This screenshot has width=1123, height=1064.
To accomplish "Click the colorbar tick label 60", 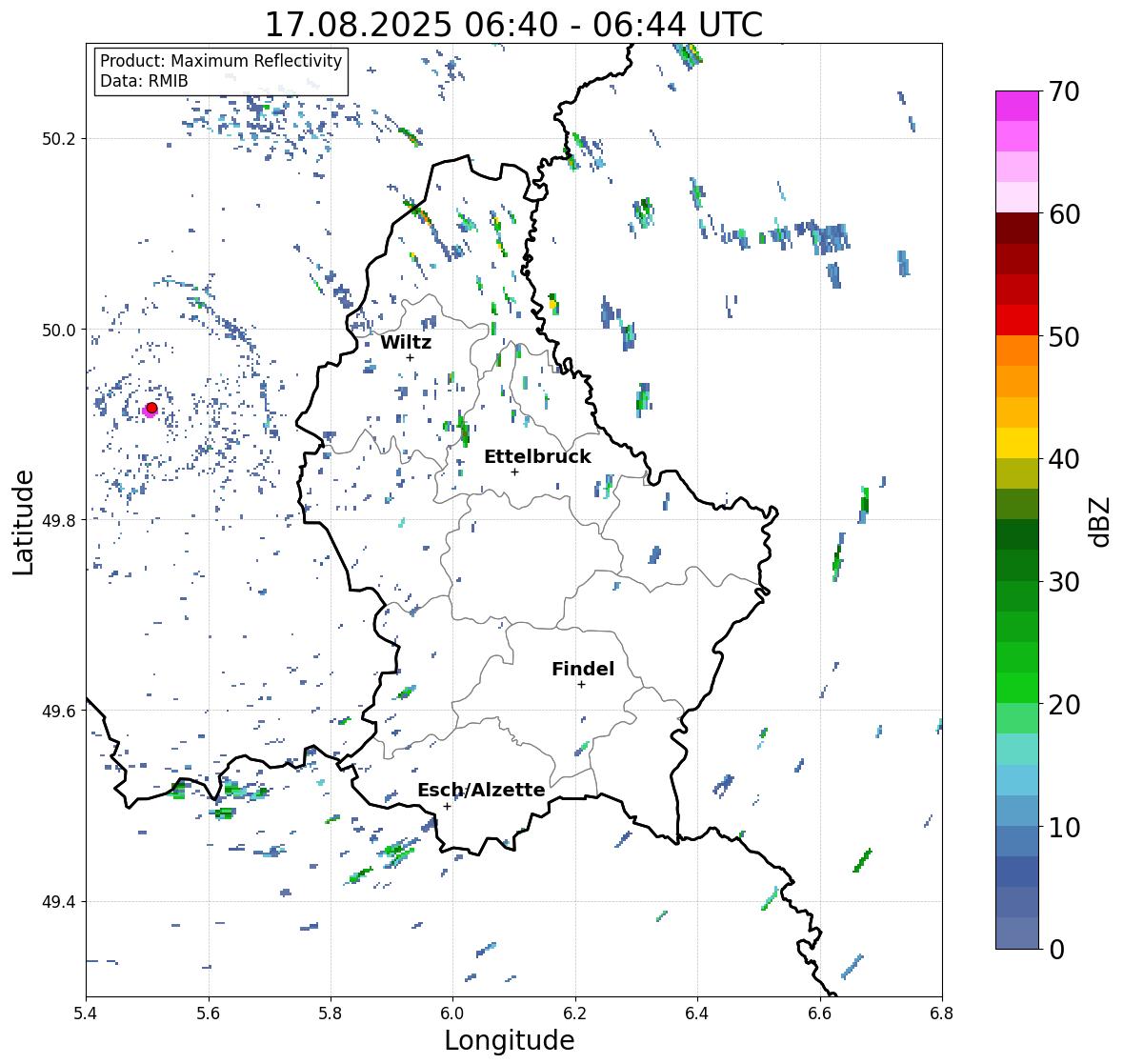I will [1064, 214].
